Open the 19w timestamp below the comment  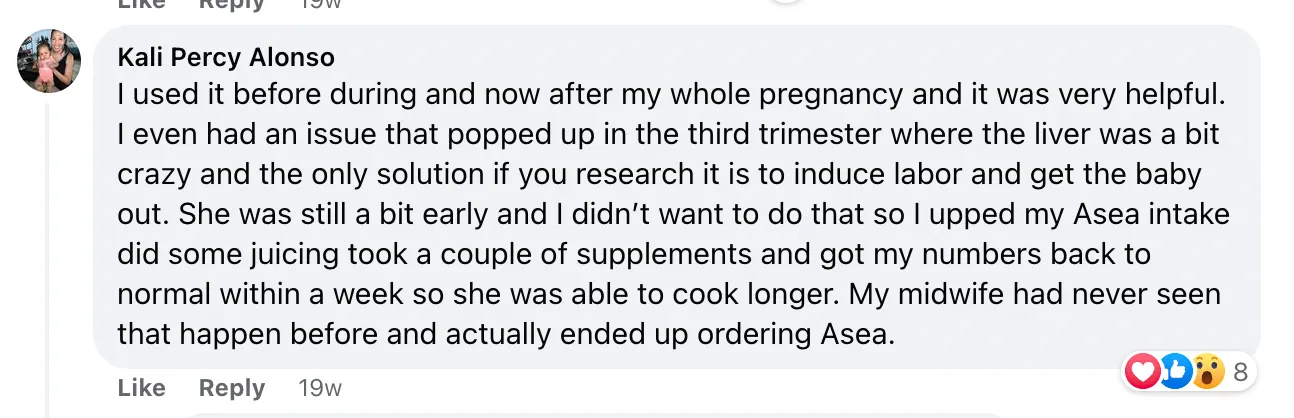(x=320, y=388)
